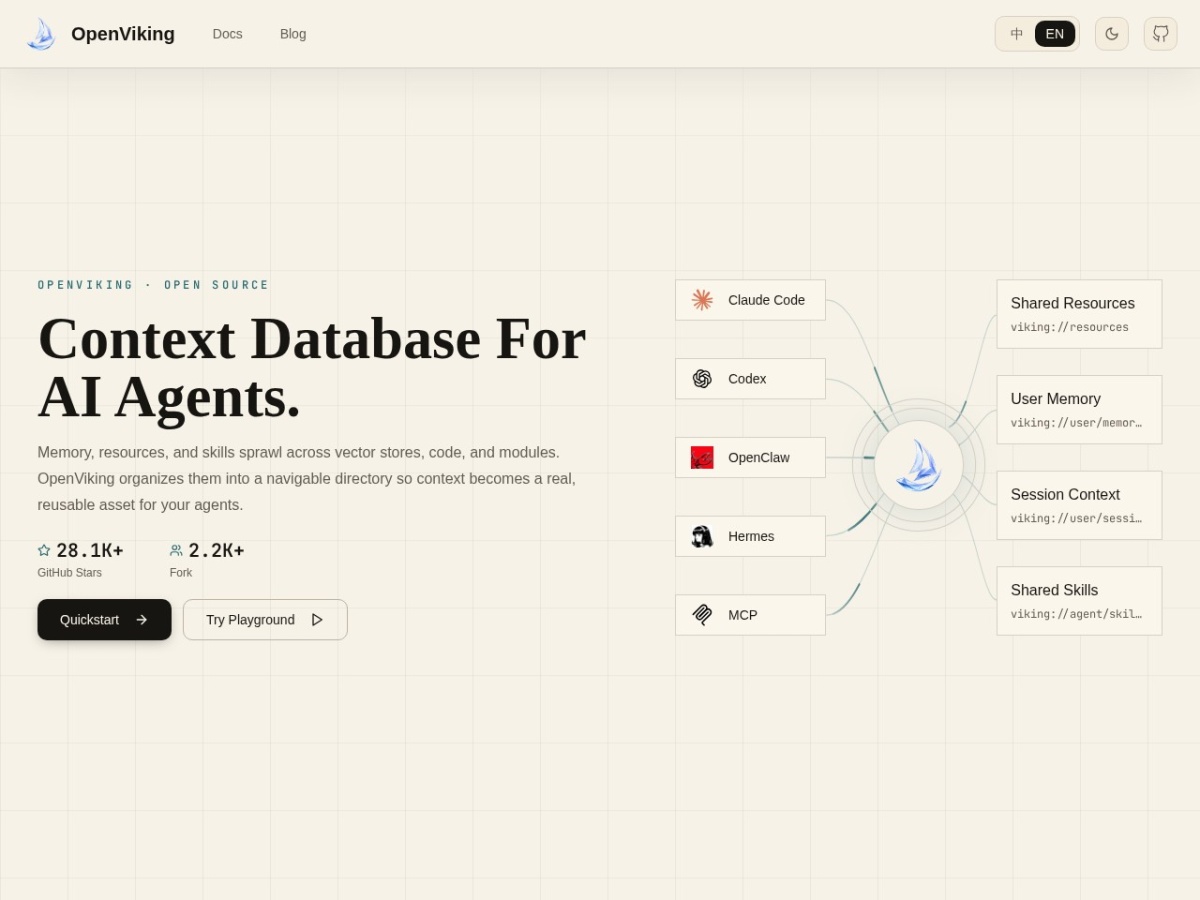The image size is (1200, 900).
Task: Switch language to Chinese (中)
Action: tap(1017, 34)
